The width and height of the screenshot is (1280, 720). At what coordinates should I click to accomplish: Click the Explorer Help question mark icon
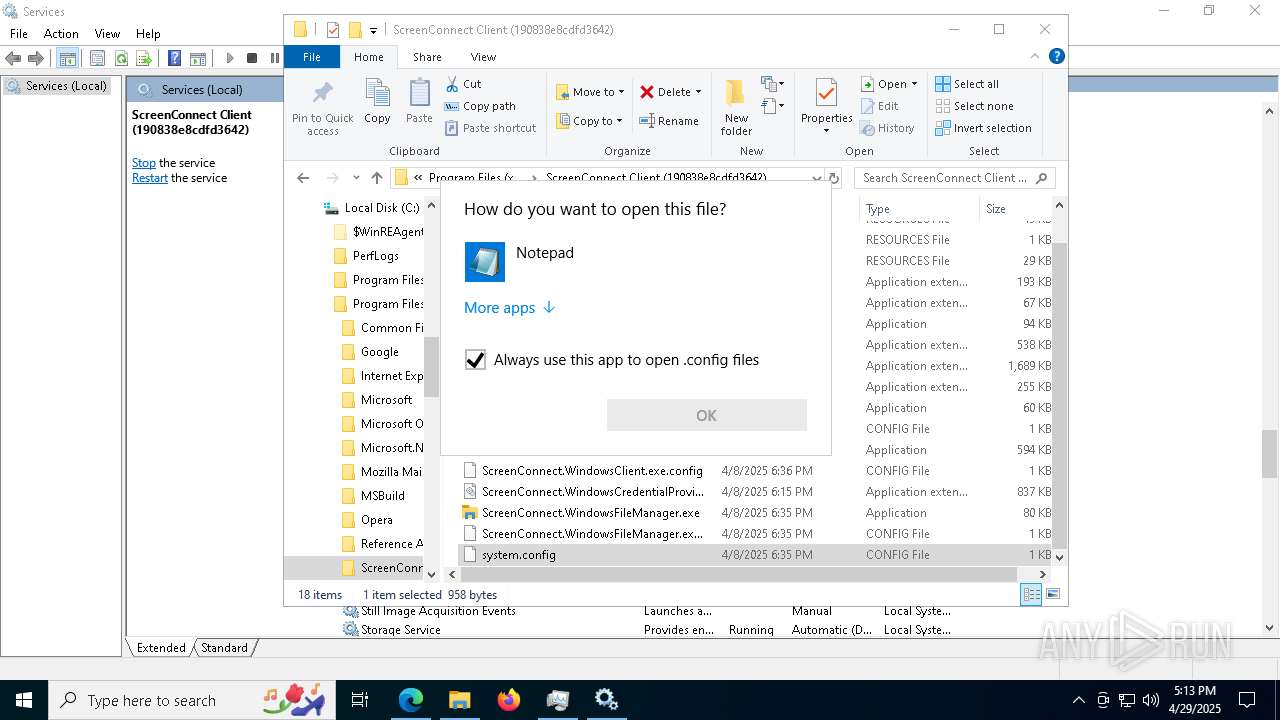pyautogui.click(x=1057, y=57)
